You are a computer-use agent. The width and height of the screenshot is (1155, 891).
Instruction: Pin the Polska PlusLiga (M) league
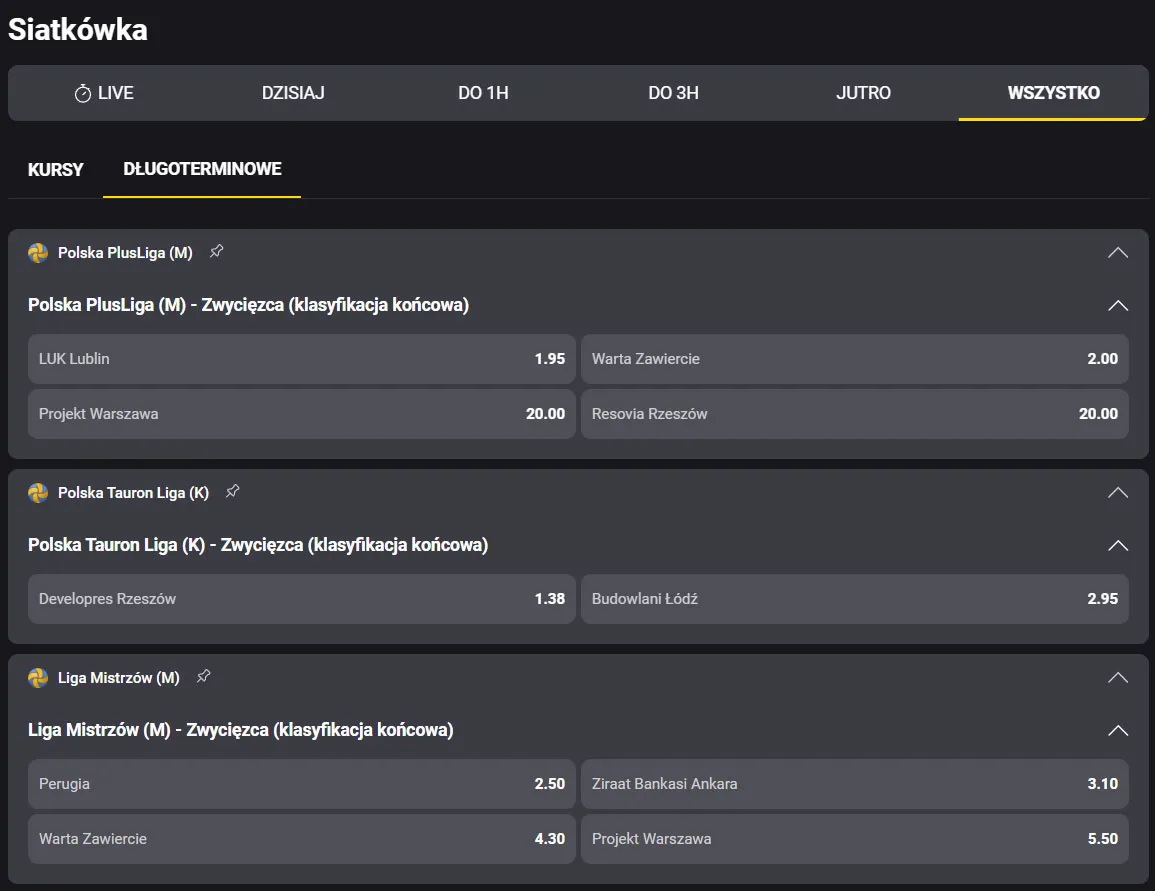click(x=216, y=252)
